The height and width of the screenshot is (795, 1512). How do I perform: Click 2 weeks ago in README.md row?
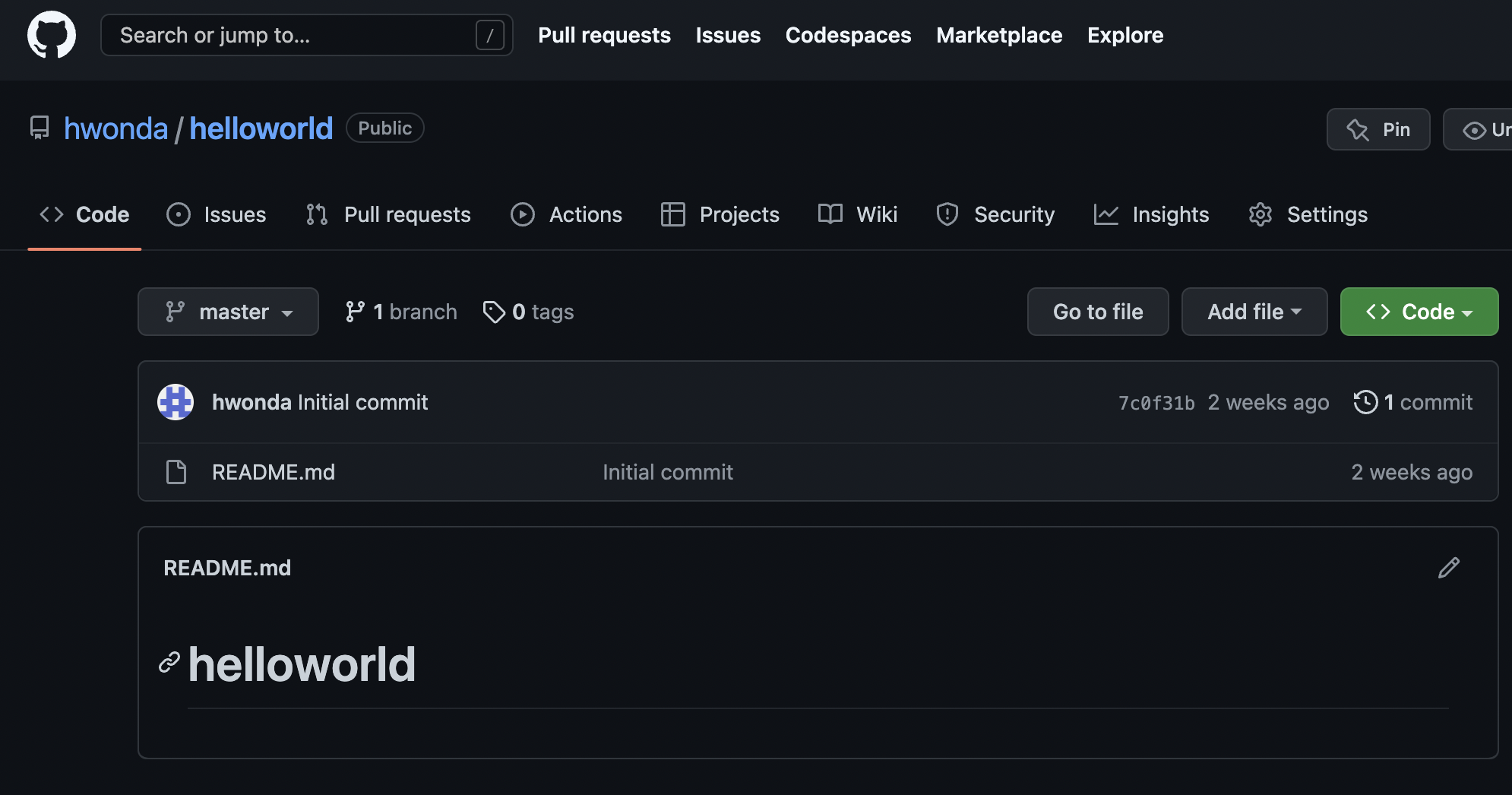[1412, 472]
